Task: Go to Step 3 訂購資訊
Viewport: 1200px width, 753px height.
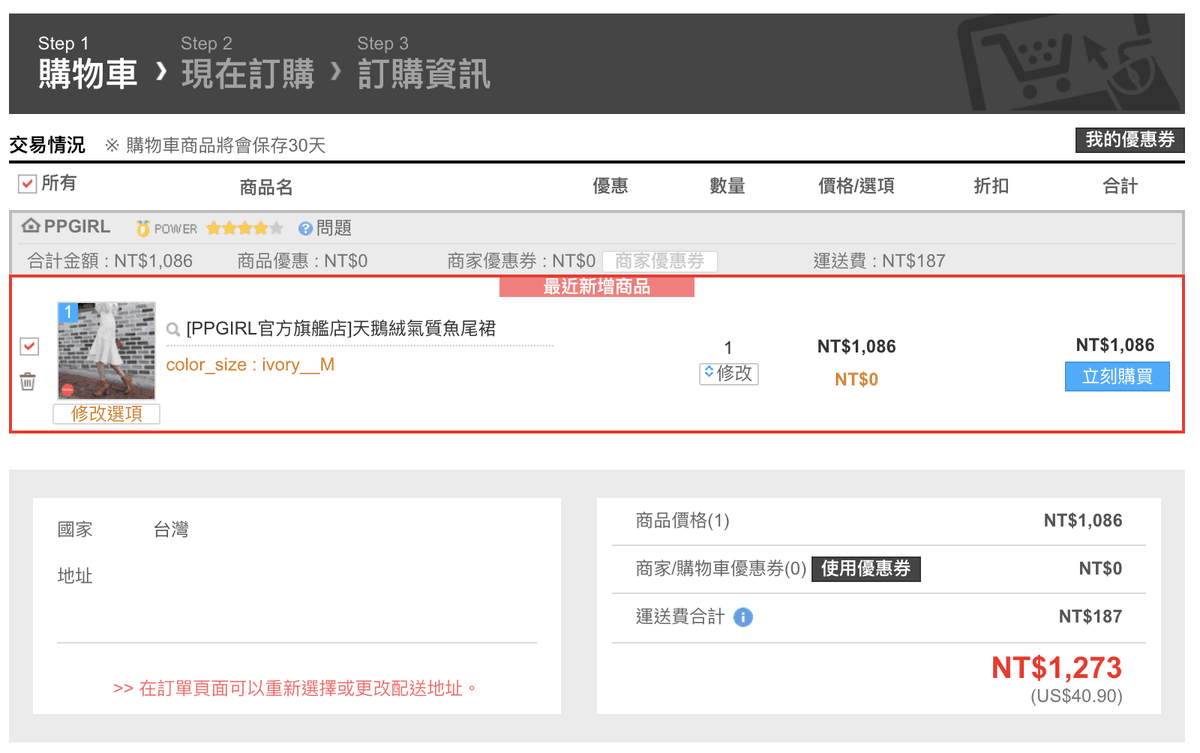Action: 423,62
